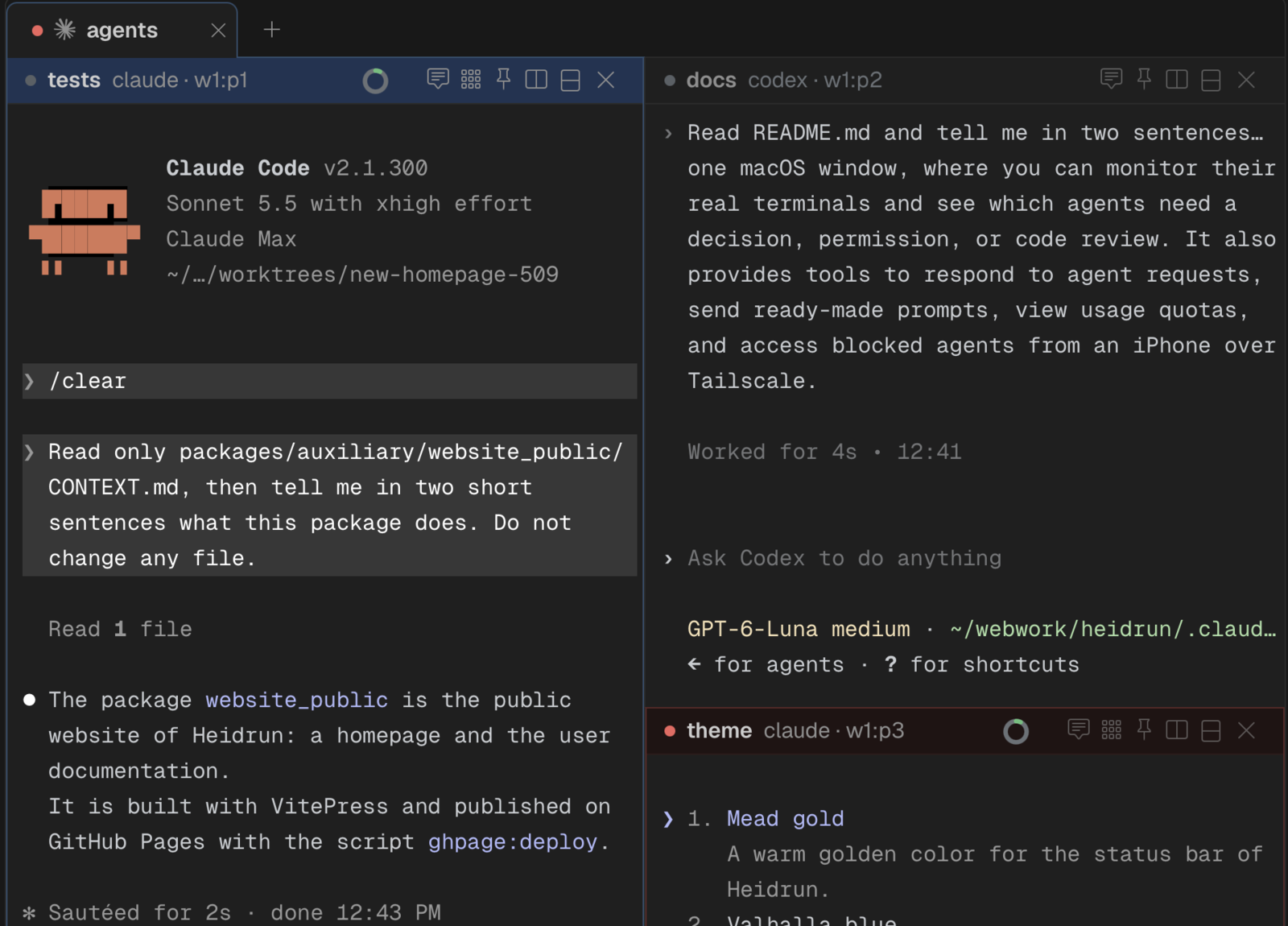Click the ghpage:deploy script reference
1288x926 pixels.
click(513, 841)
